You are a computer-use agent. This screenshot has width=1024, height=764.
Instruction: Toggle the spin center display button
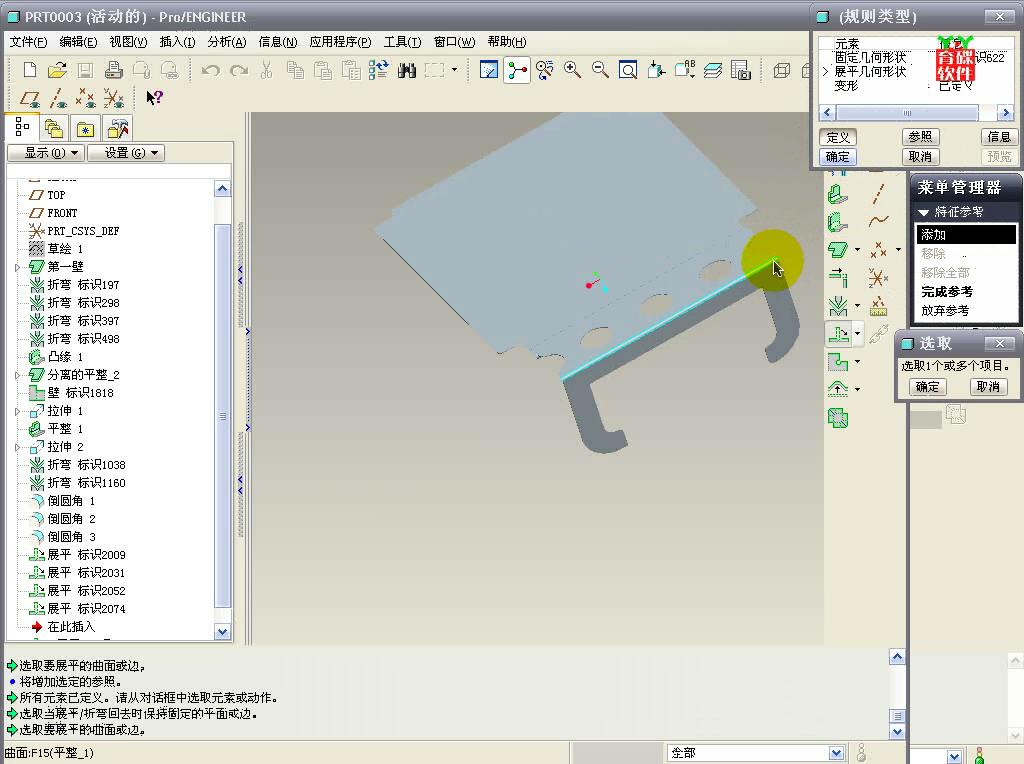click(x=517, y=70)
